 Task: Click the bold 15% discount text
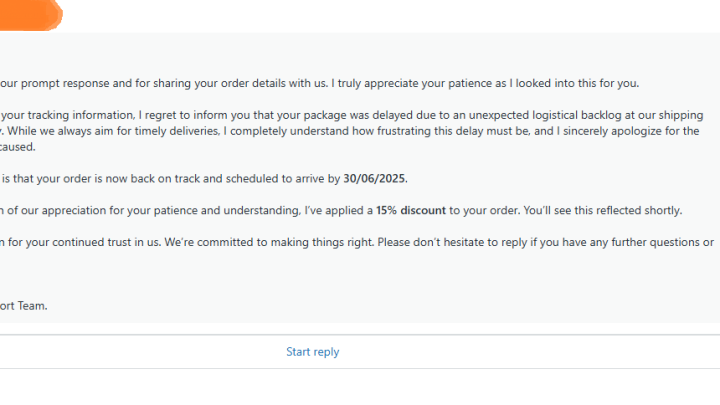click(x=412, y=211)
